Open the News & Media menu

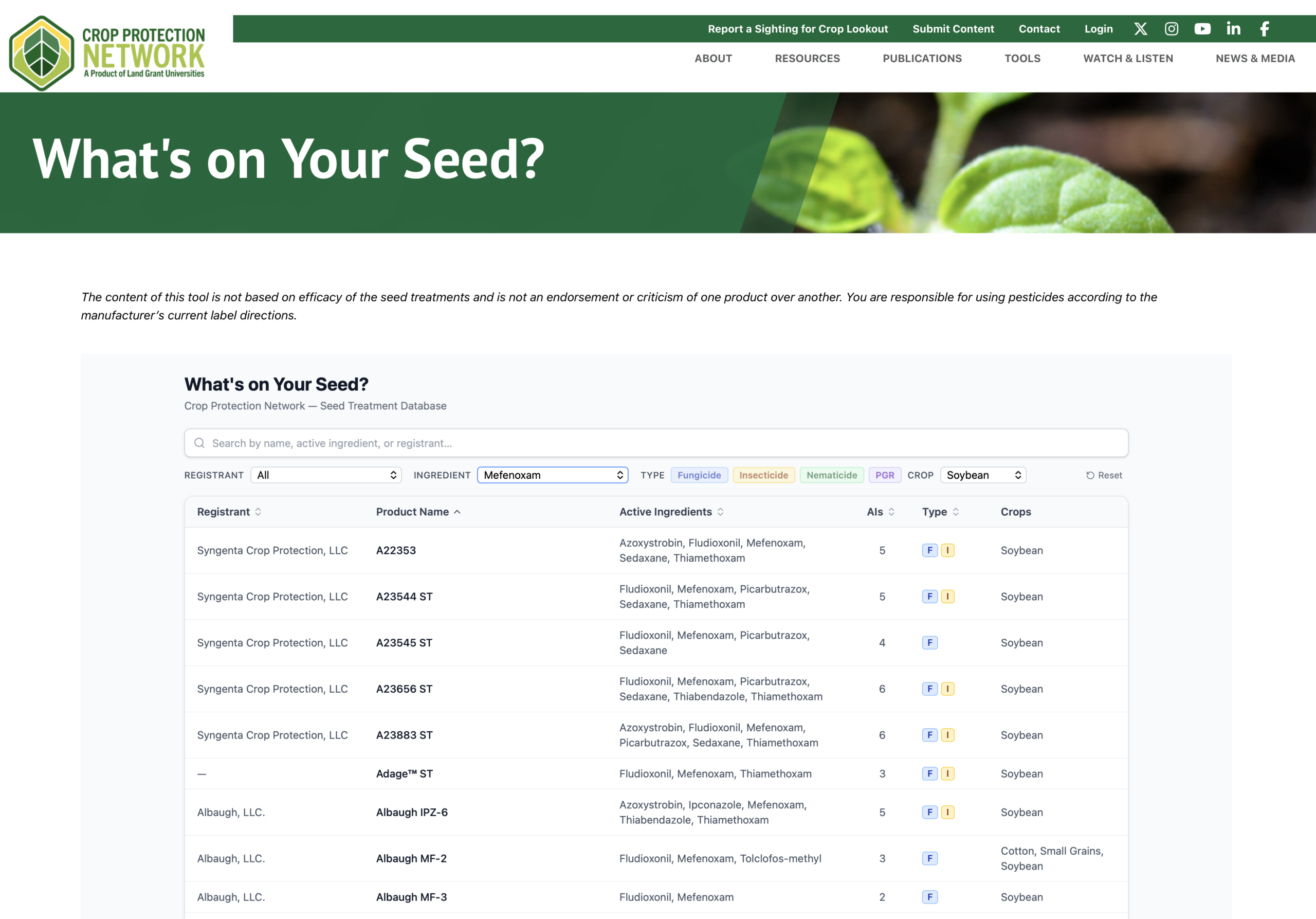coord(1255,59)
